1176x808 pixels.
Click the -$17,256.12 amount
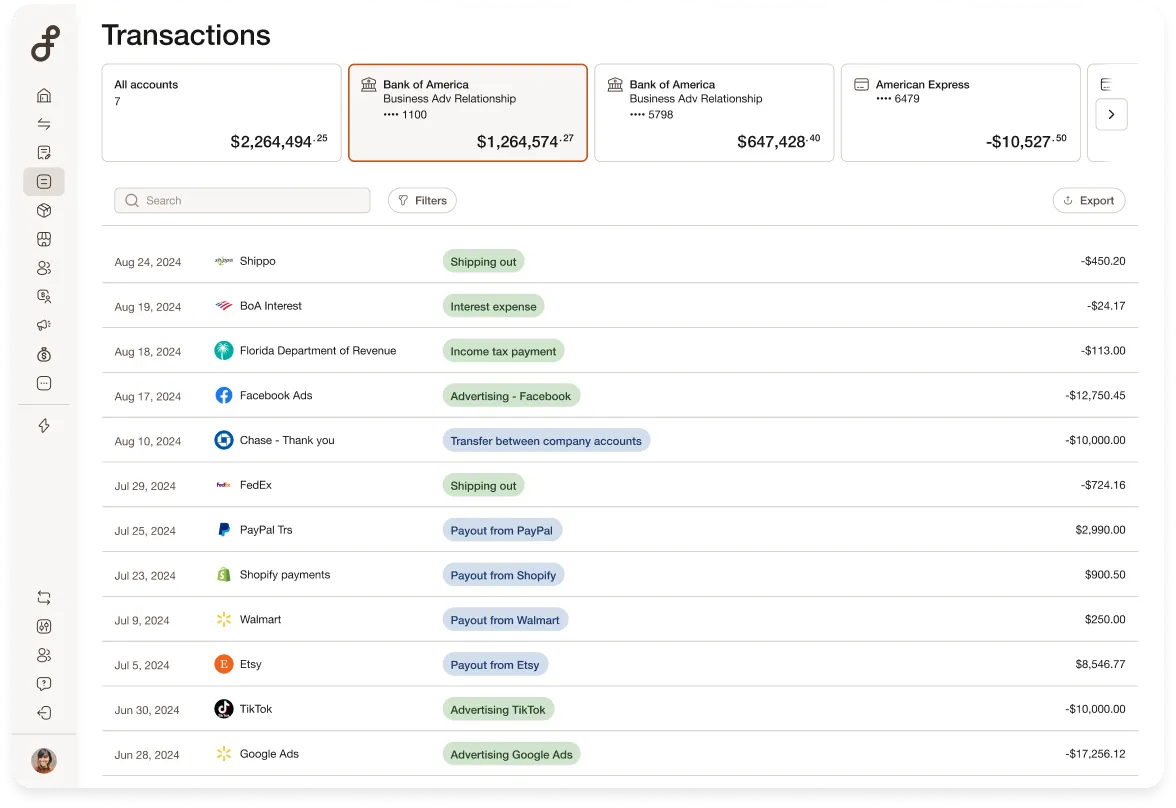point(1095,754)
